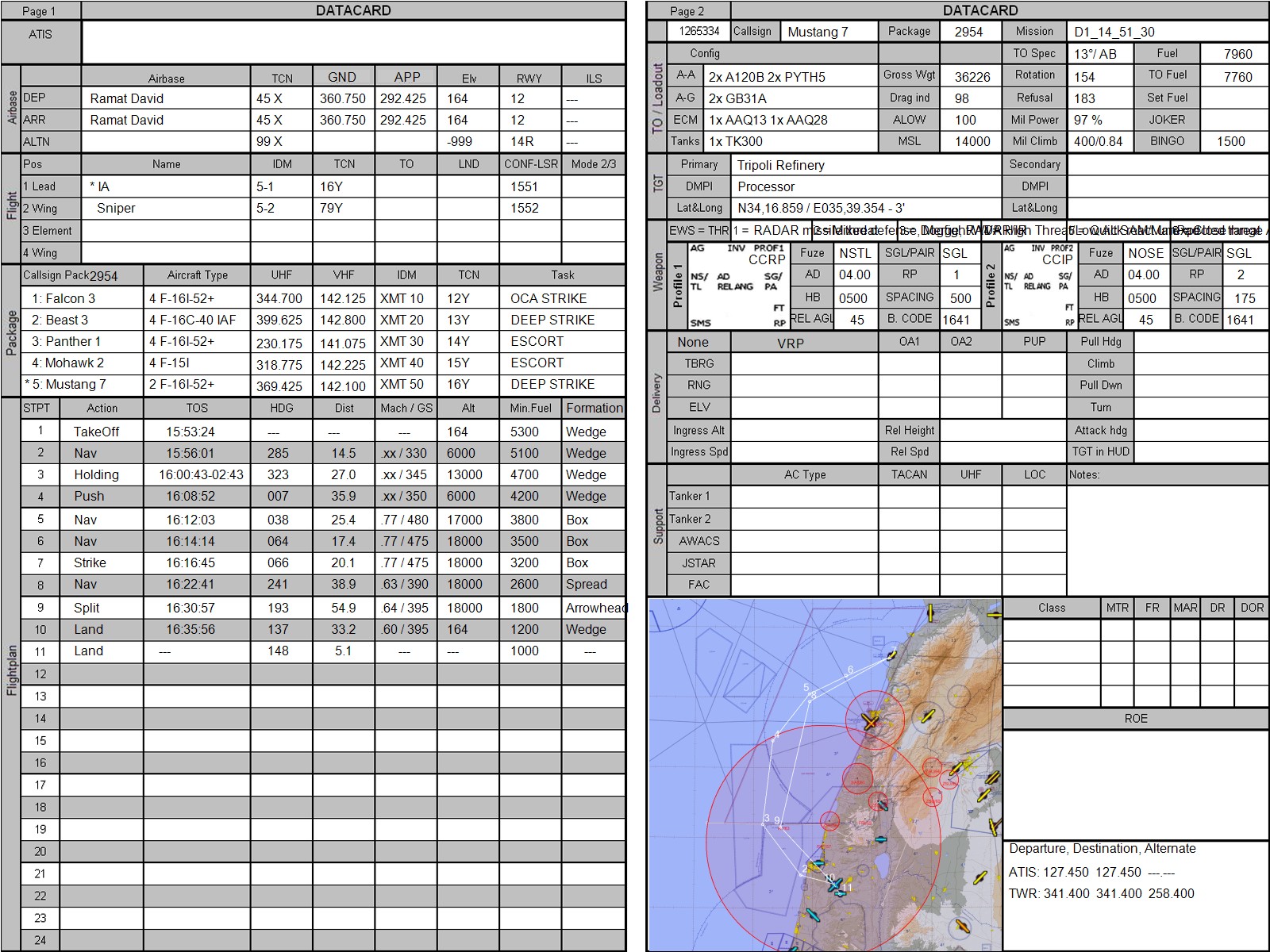Select the 'Push' action at steerpoint 4

(x=89, y=496)
